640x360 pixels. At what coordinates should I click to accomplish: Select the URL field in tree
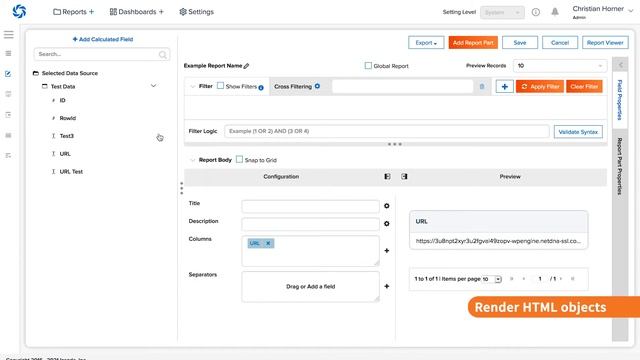pyautogui.click(x=65, y=154)
